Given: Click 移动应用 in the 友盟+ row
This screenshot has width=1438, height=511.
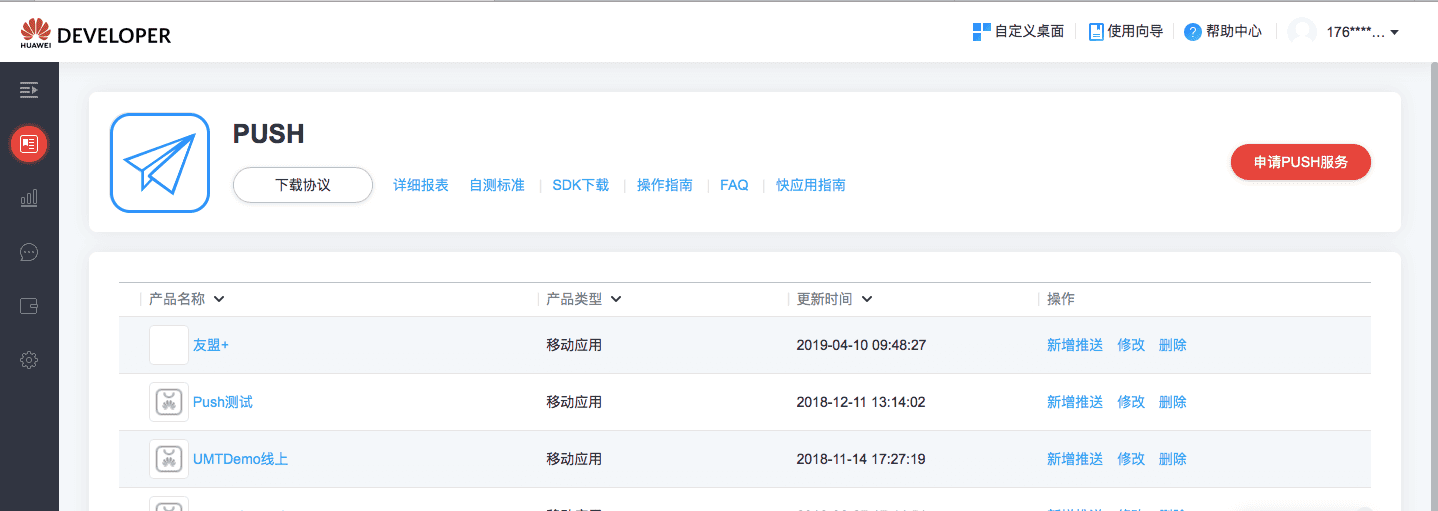Looking at the screenshot, I should tap(574, 345).
